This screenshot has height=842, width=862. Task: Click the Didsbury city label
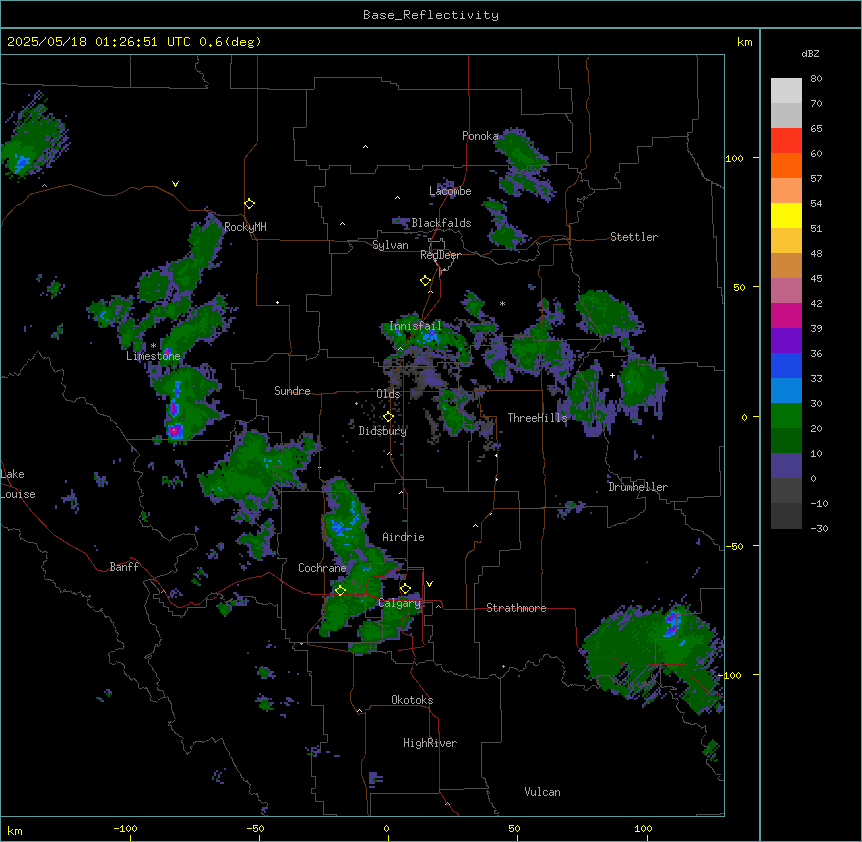coord(383,431)
